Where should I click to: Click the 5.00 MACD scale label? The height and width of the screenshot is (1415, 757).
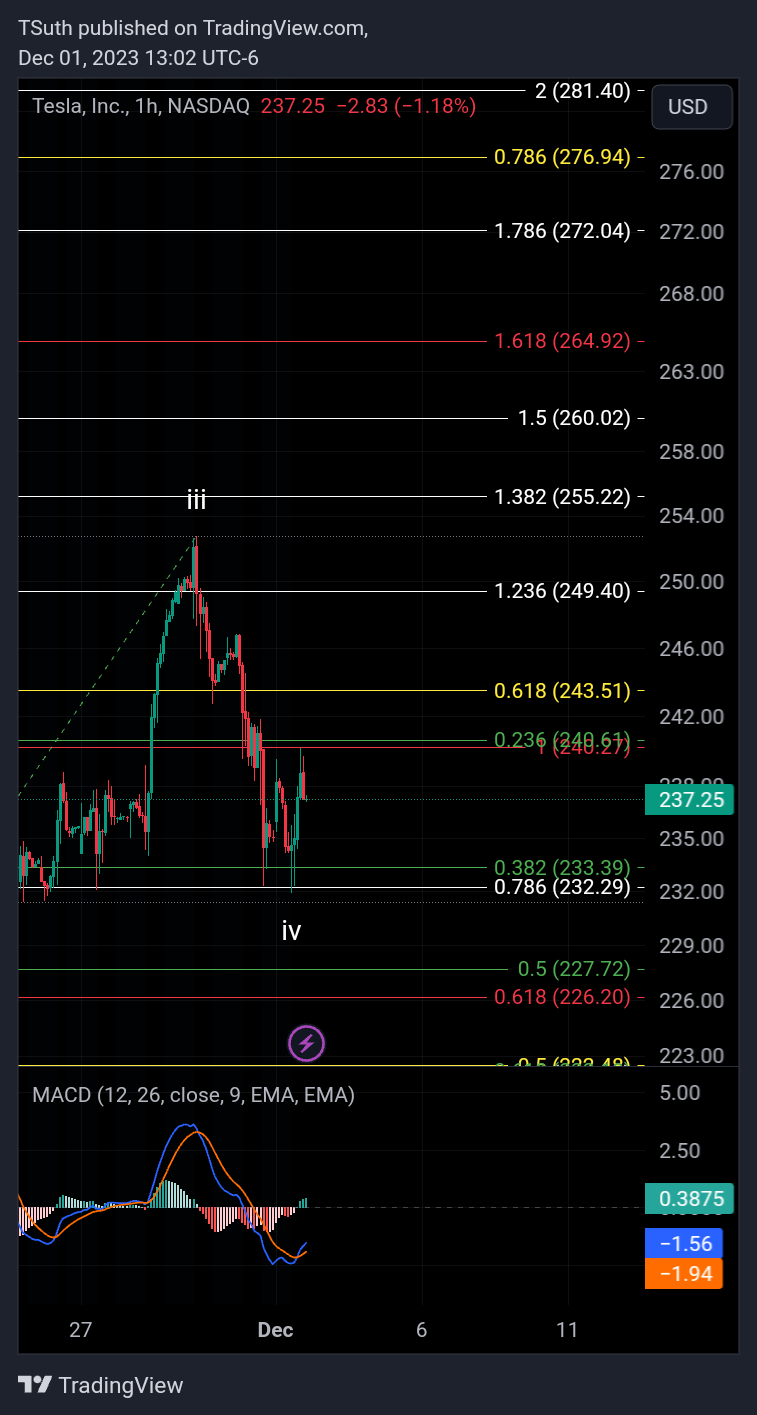(x=681, y=1092)
